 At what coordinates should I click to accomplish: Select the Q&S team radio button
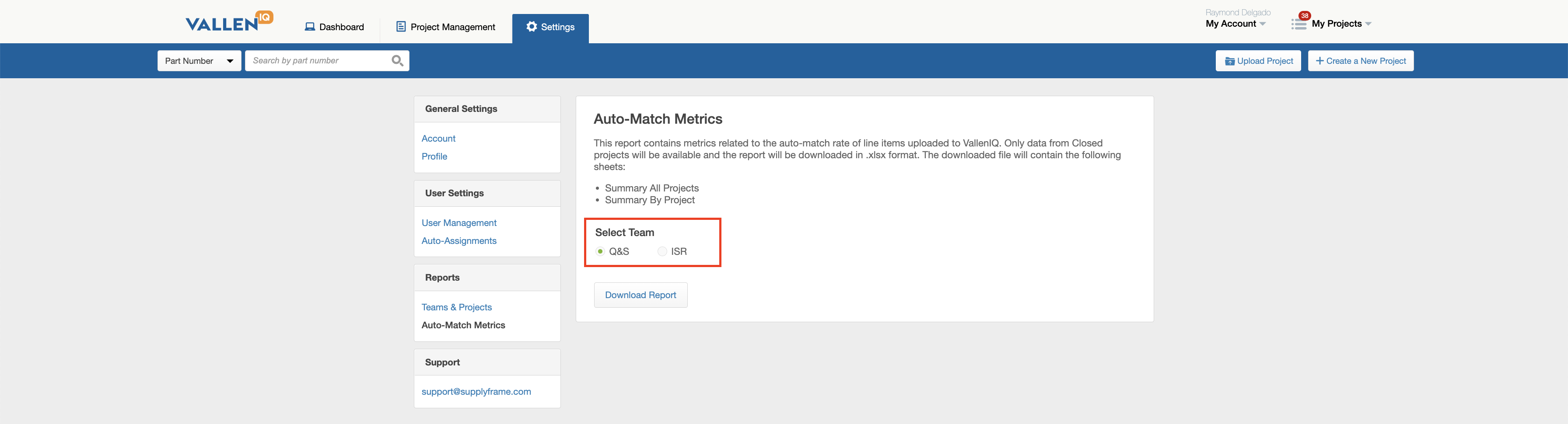point(601,251)
